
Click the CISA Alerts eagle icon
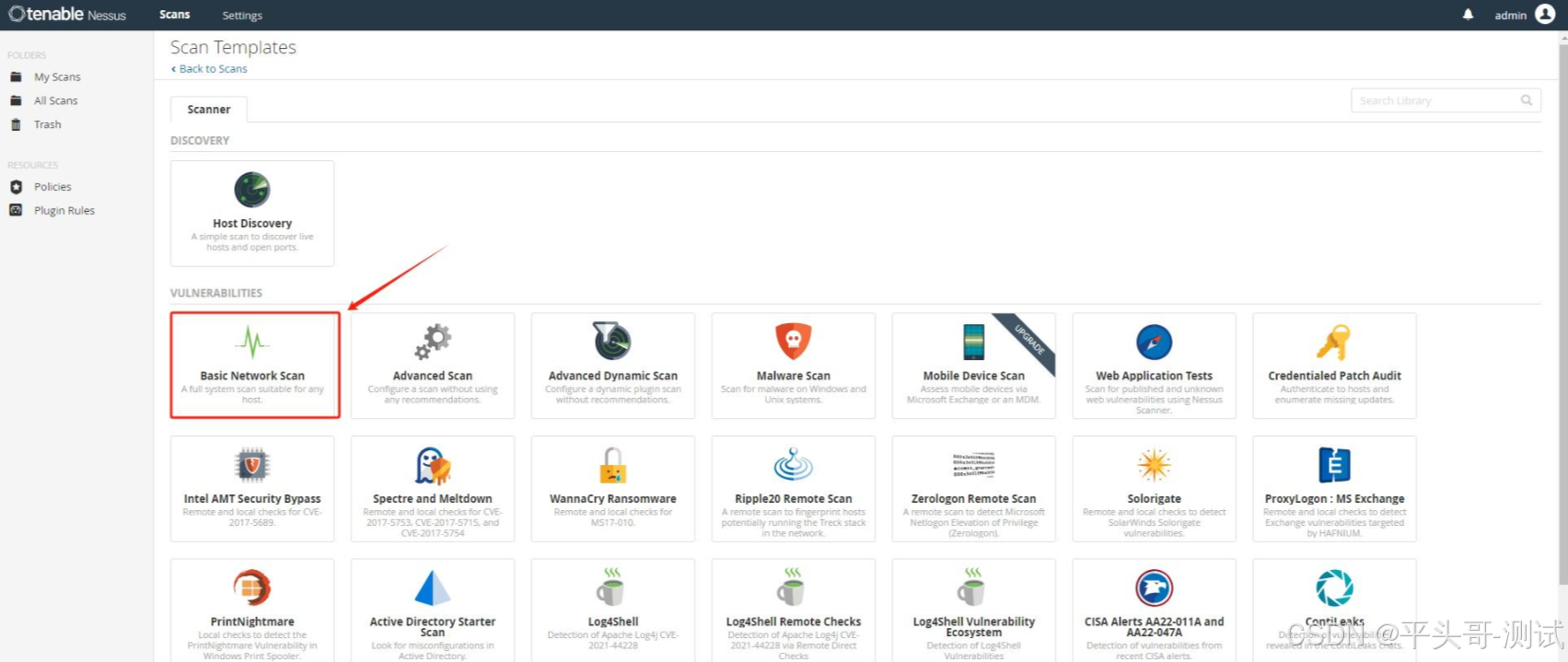tap(1154, 587)
